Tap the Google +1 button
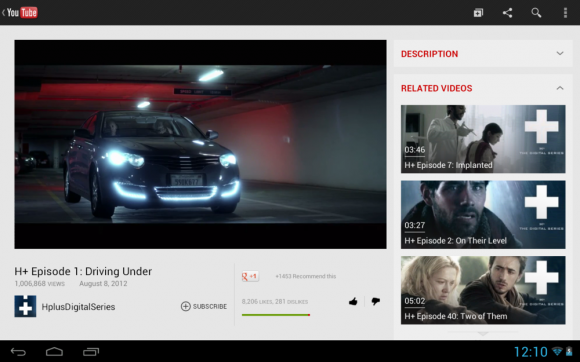This screenshot has height=362, width=580. coord(250,276)
